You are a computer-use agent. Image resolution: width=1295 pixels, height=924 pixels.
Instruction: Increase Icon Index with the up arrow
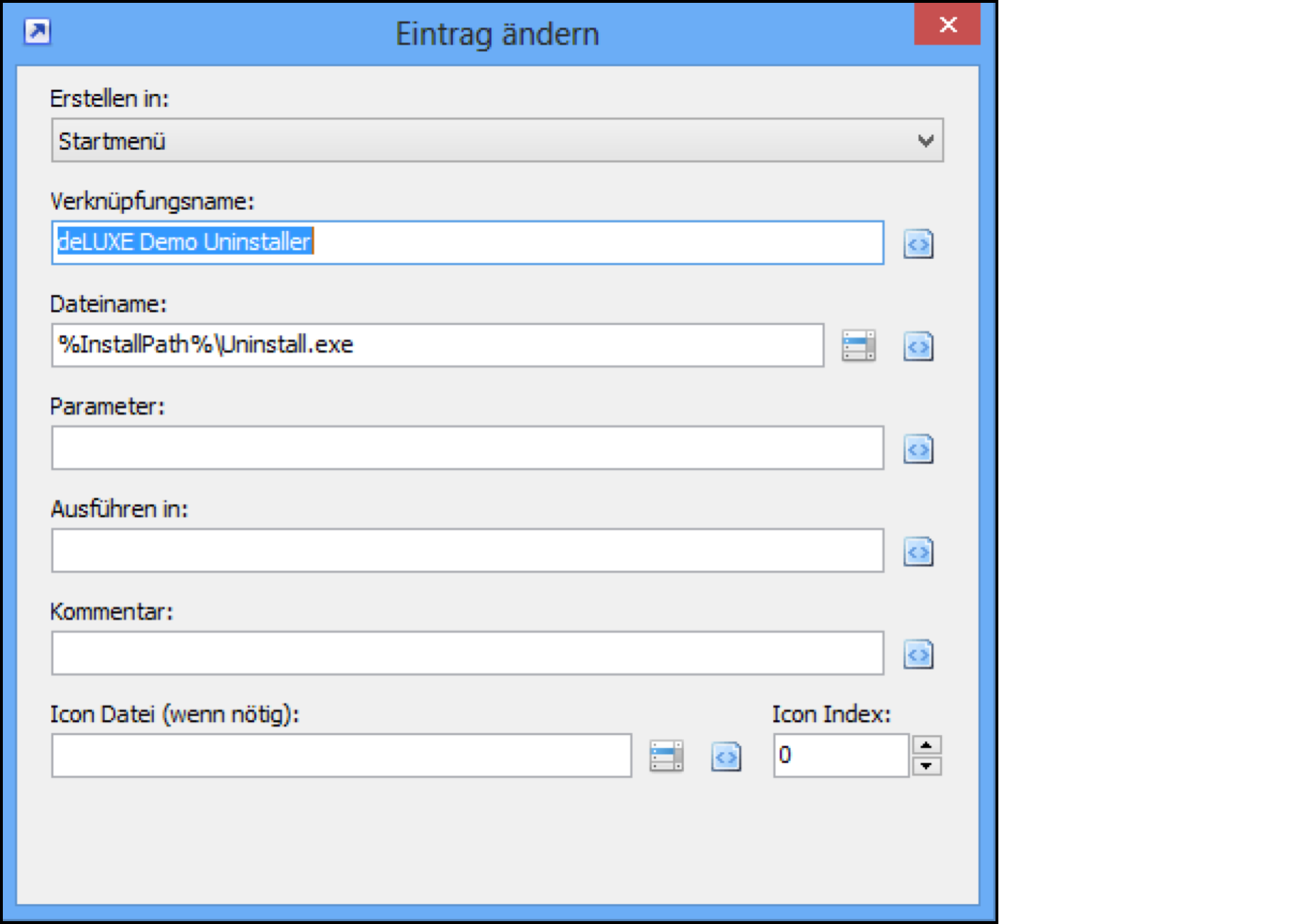926,745
